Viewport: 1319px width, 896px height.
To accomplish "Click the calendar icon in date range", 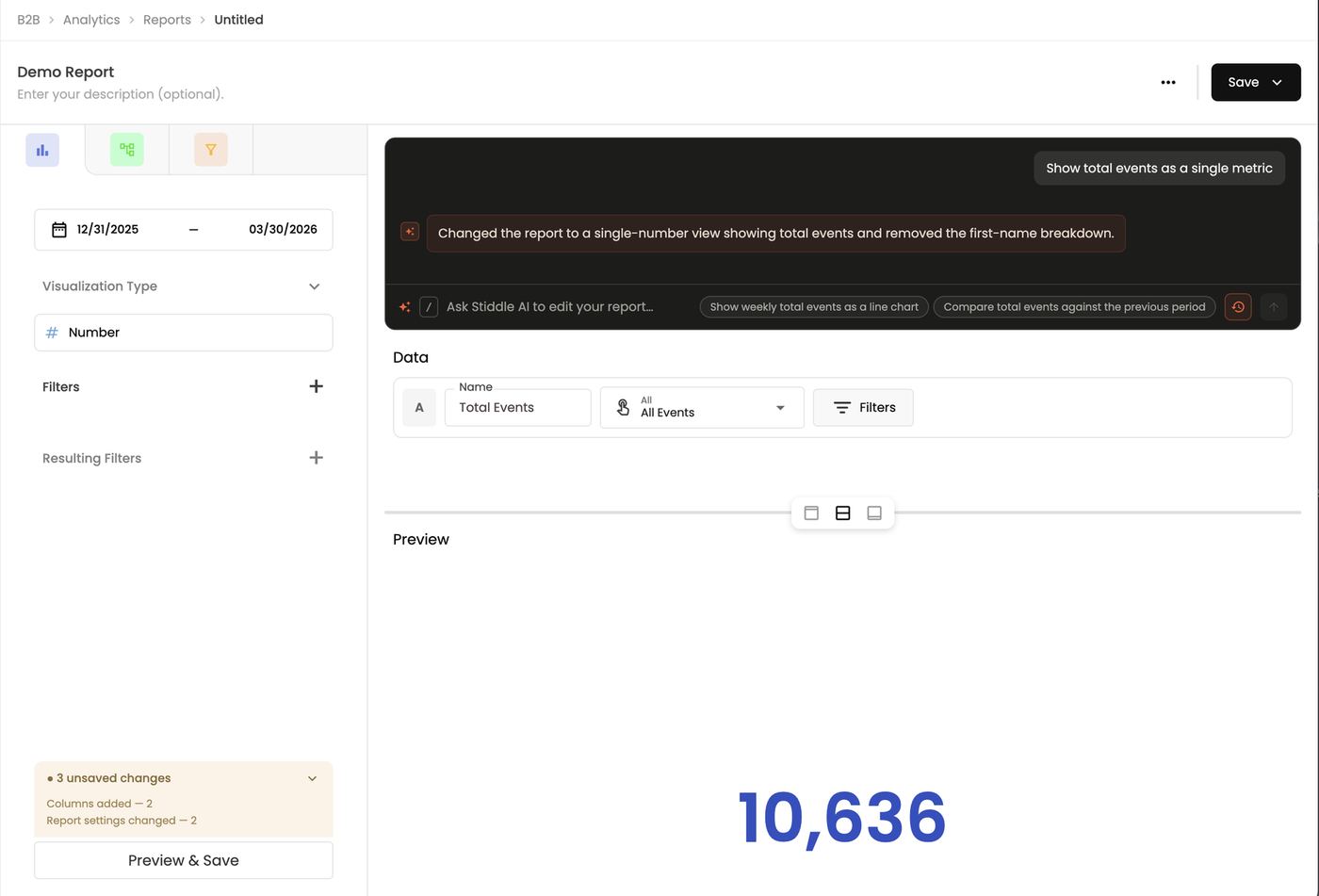I will pyautogui.click(x=58, y=230).
